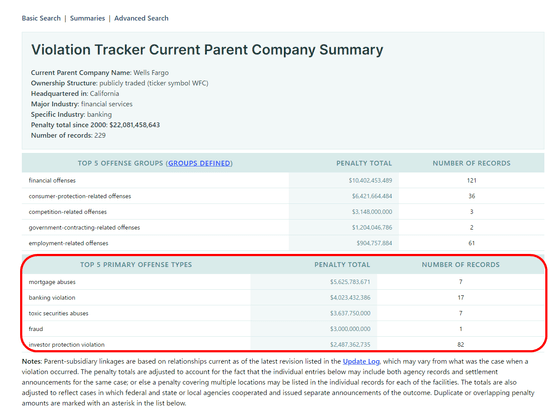Click the $2,487,362,735 penalty total
The width and height of the screenshot is (560, 420).
point(350,345)
